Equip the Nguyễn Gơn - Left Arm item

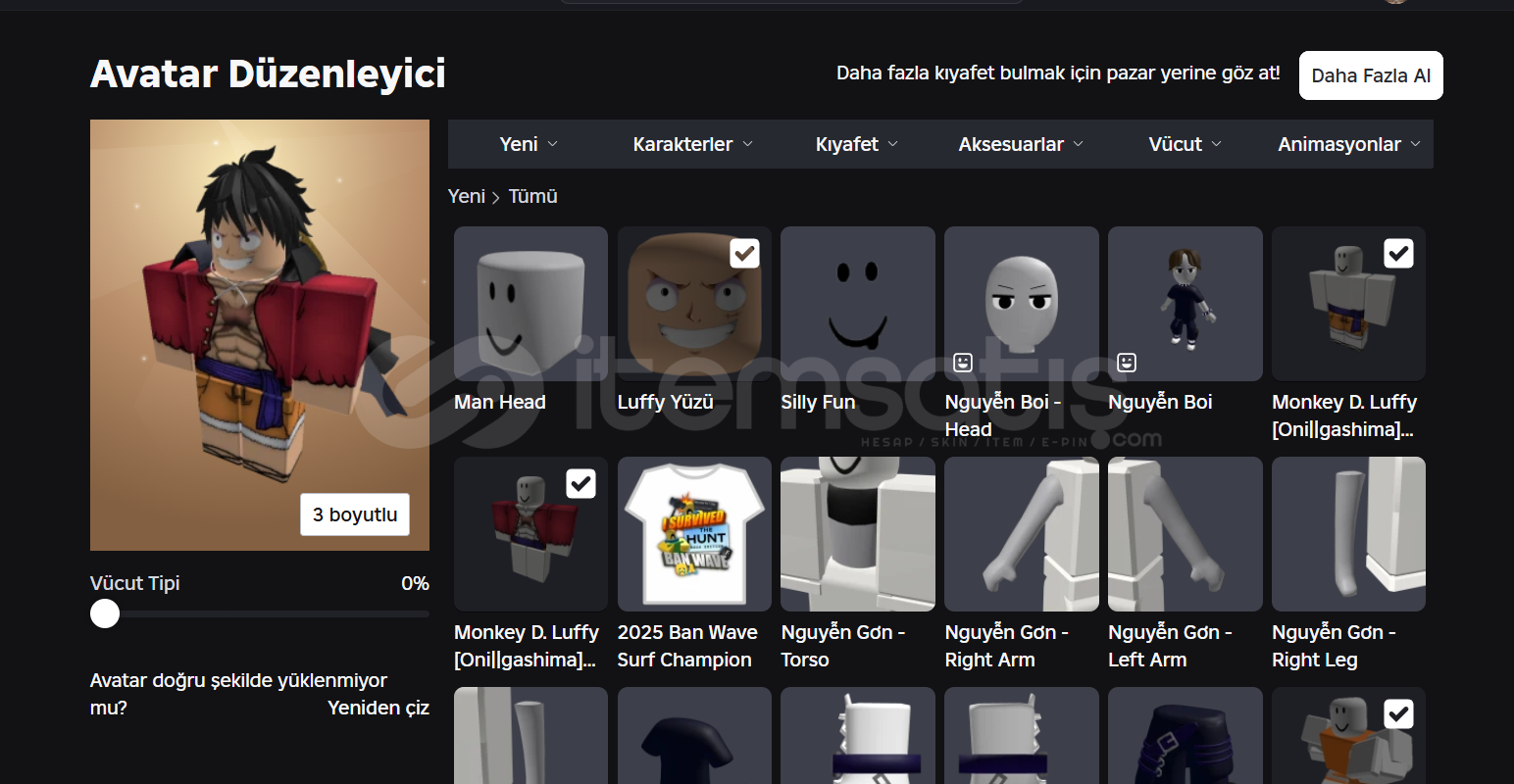1186,534
